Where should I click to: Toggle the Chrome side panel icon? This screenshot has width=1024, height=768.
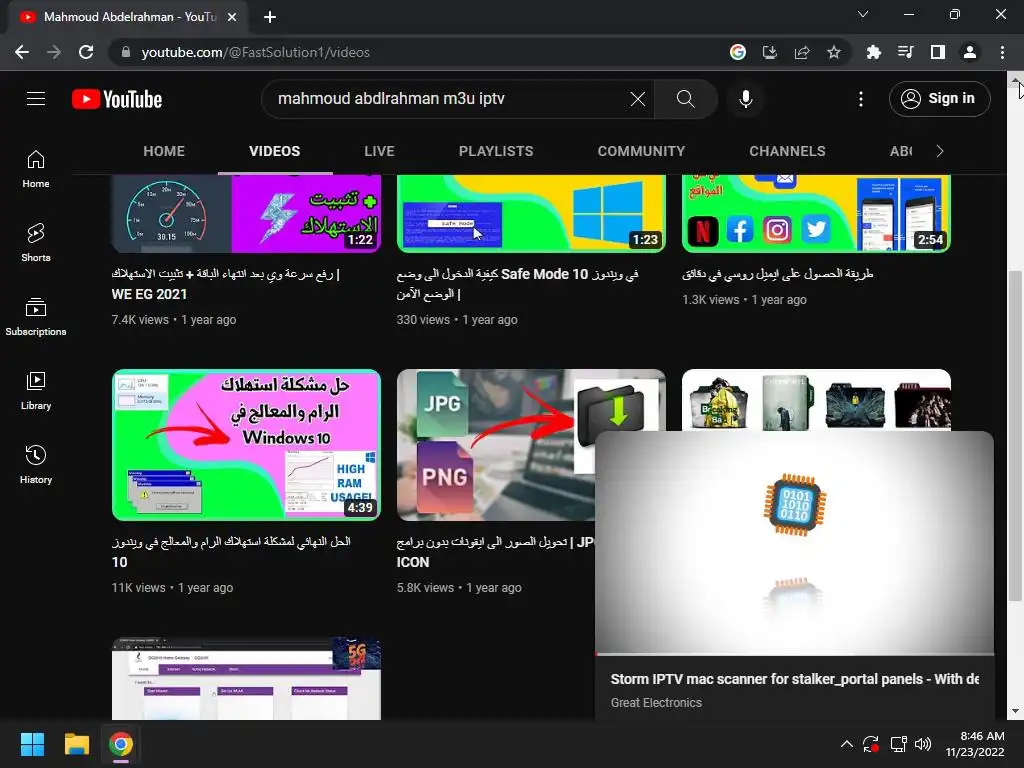coord(938,52)
